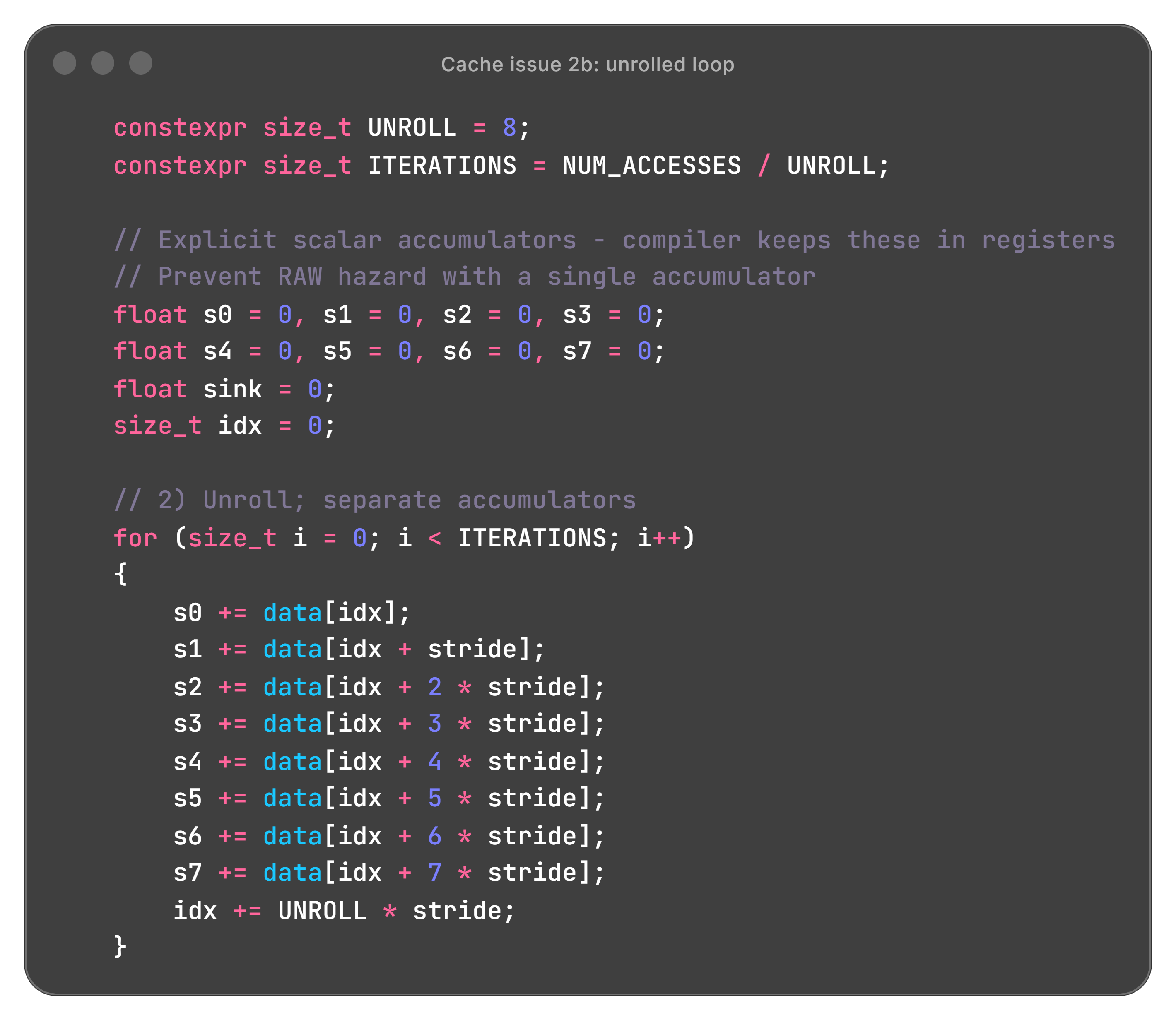Click the first gray window dot
This screenshot has width=1176, height=1020.
[64, 63]
